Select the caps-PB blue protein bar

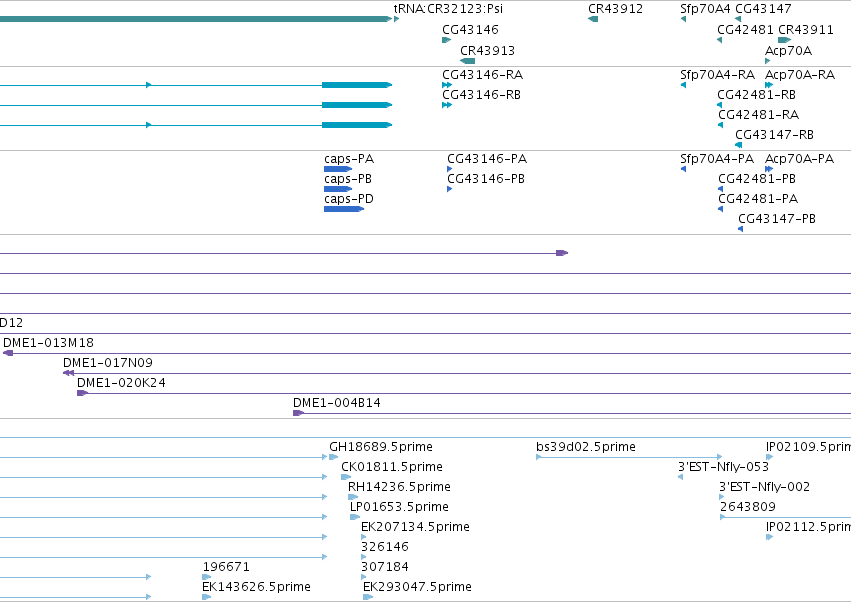[338, 189]
